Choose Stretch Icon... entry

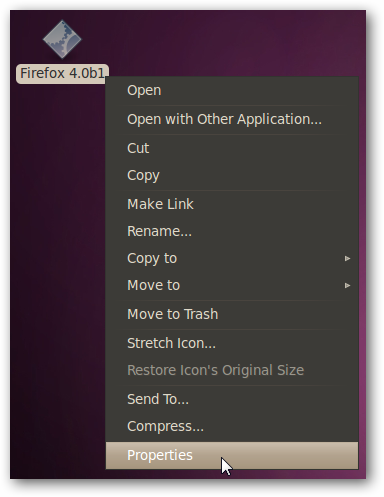pos(232,343)
